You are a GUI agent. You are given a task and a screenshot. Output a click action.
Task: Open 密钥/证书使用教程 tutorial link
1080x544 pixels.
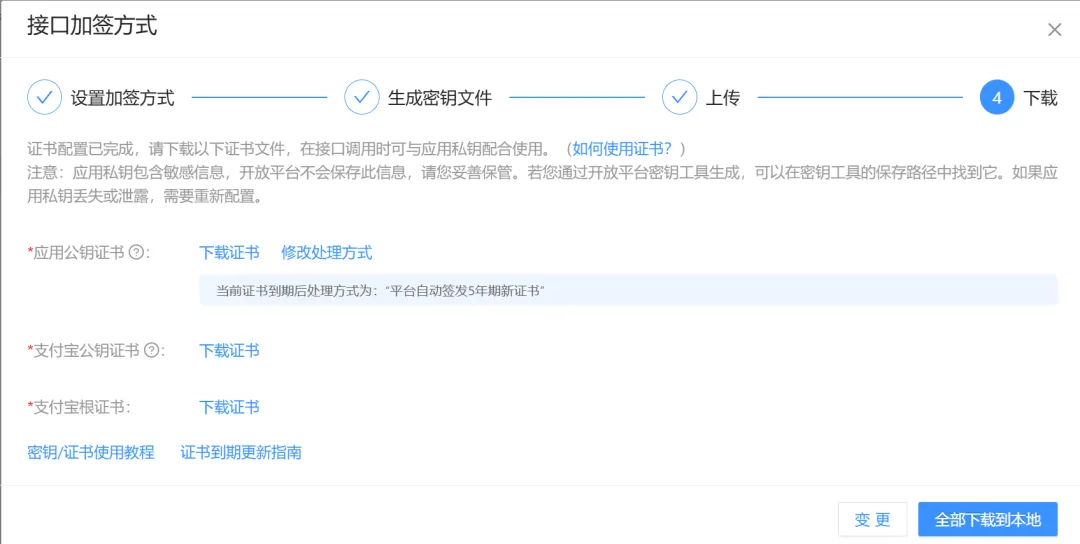[91, 452]
